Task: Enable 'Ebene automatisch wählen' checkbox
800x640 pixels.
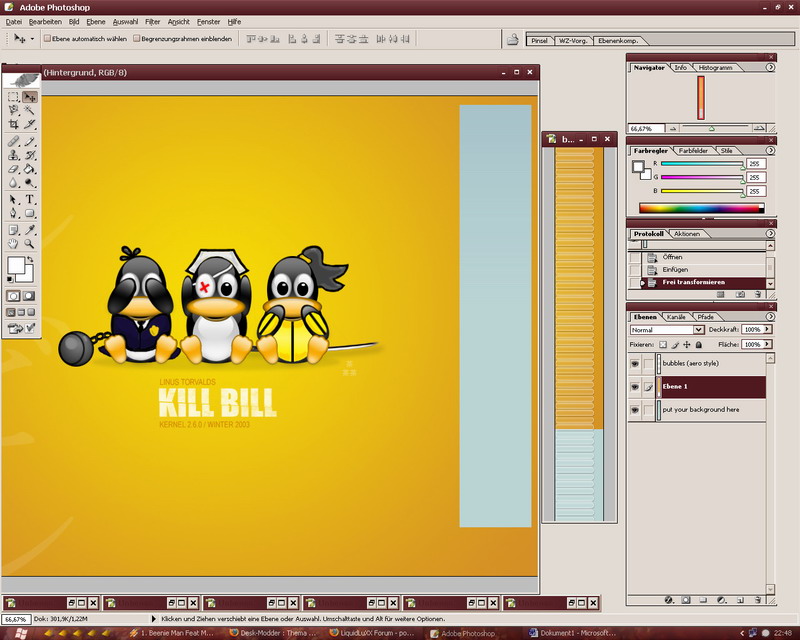Action: point(47,39)
